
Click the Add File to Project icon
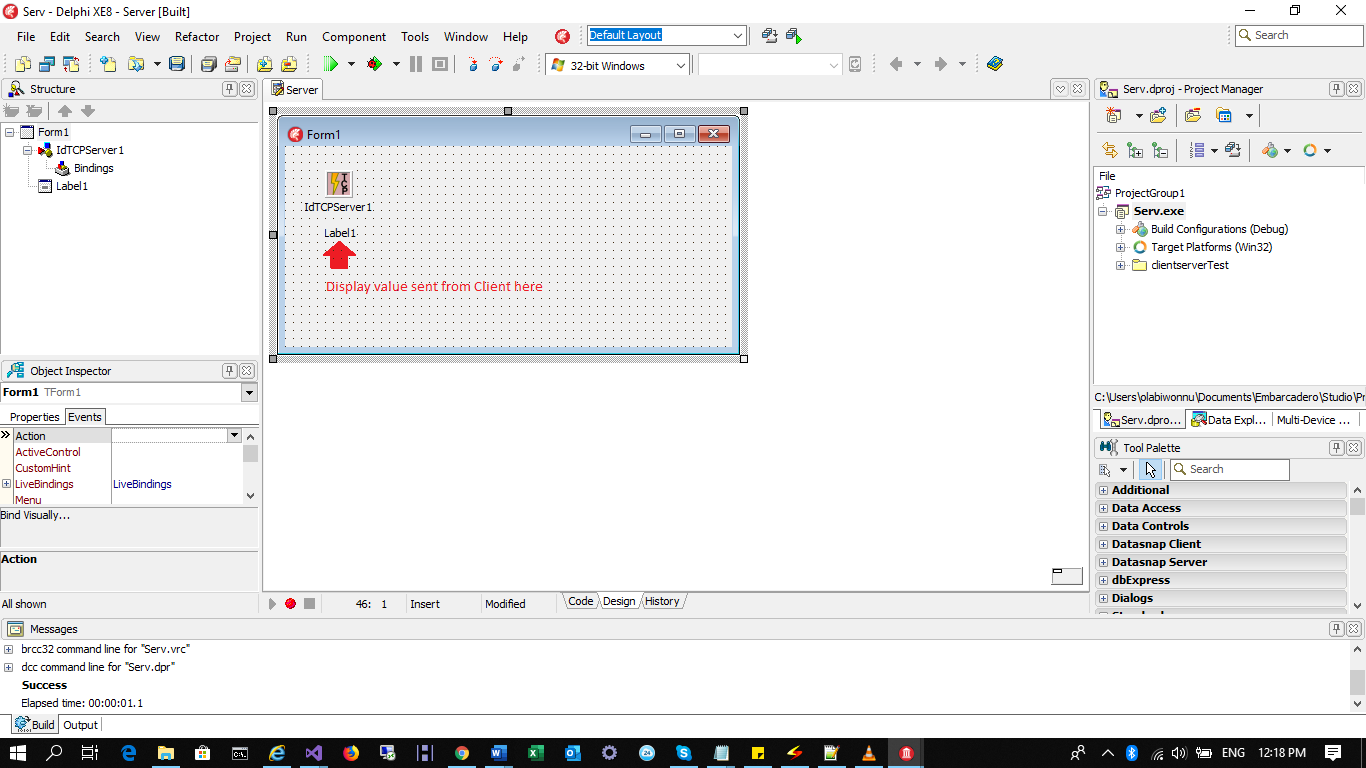coord(264,64)
